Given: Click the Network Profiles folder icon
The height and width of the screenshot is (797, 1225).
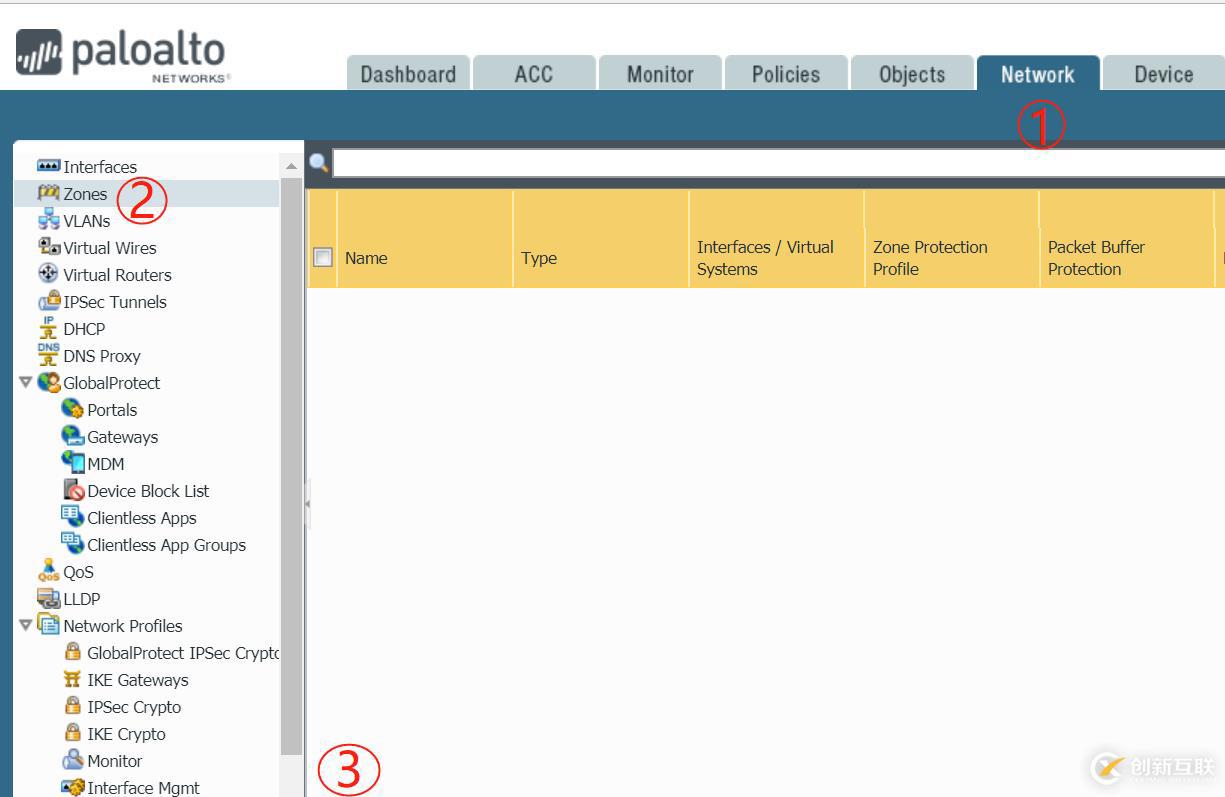Looking at the screenshot, I should [x=48, y=625].
